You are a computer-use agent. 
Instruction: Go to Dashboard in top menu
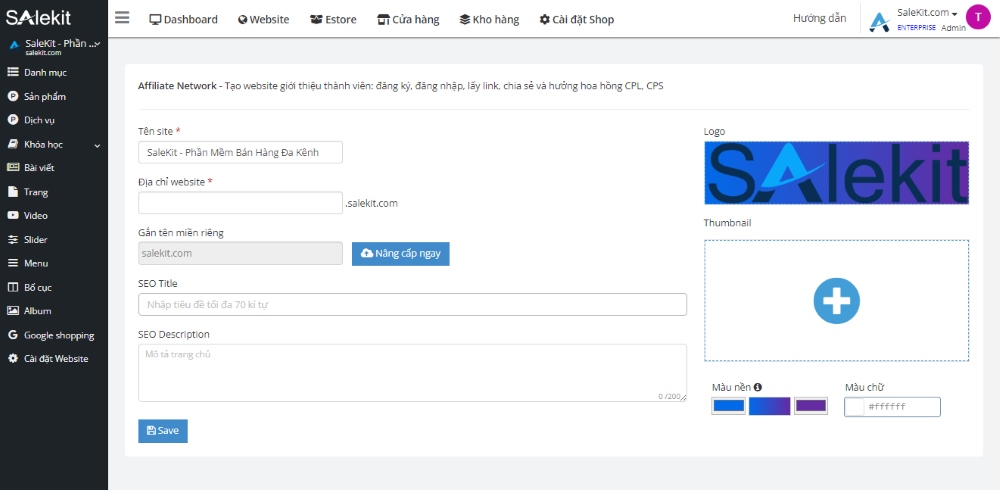[x=183, y=19]
